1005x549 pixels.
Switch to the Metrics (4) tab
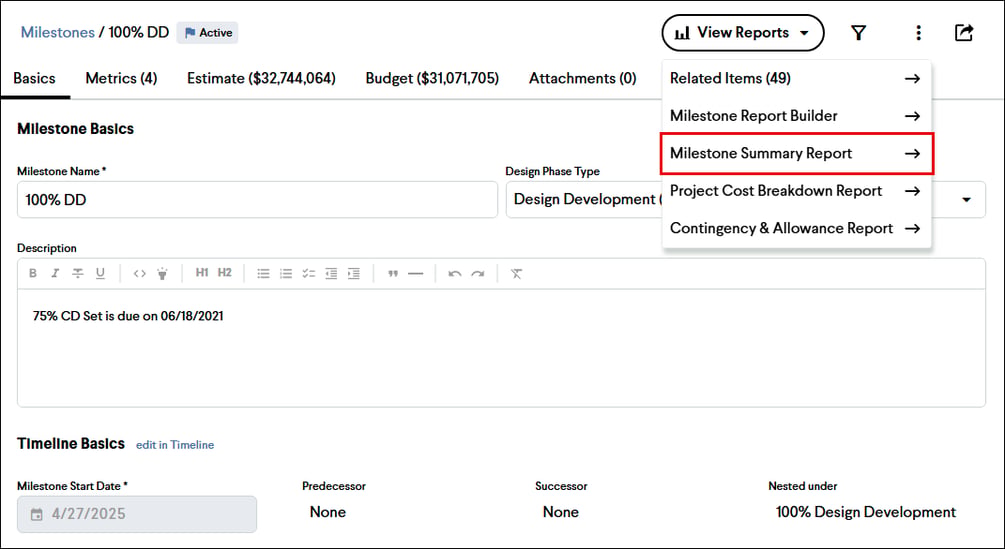(x=121, y=78)
